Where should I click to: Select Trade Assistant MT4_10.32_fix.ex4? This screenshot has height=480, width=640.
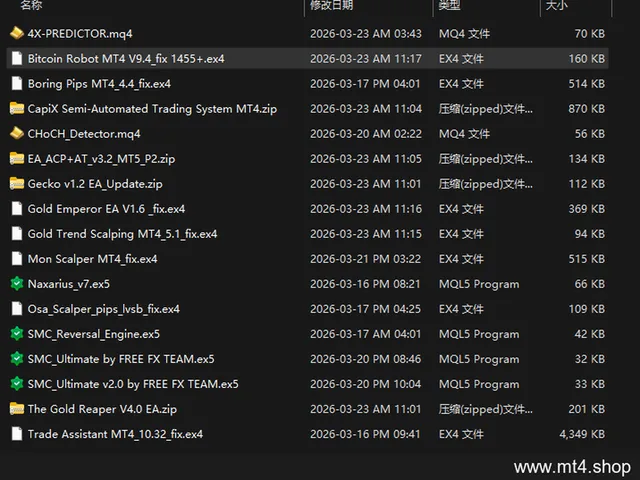(x=115, y=434)
